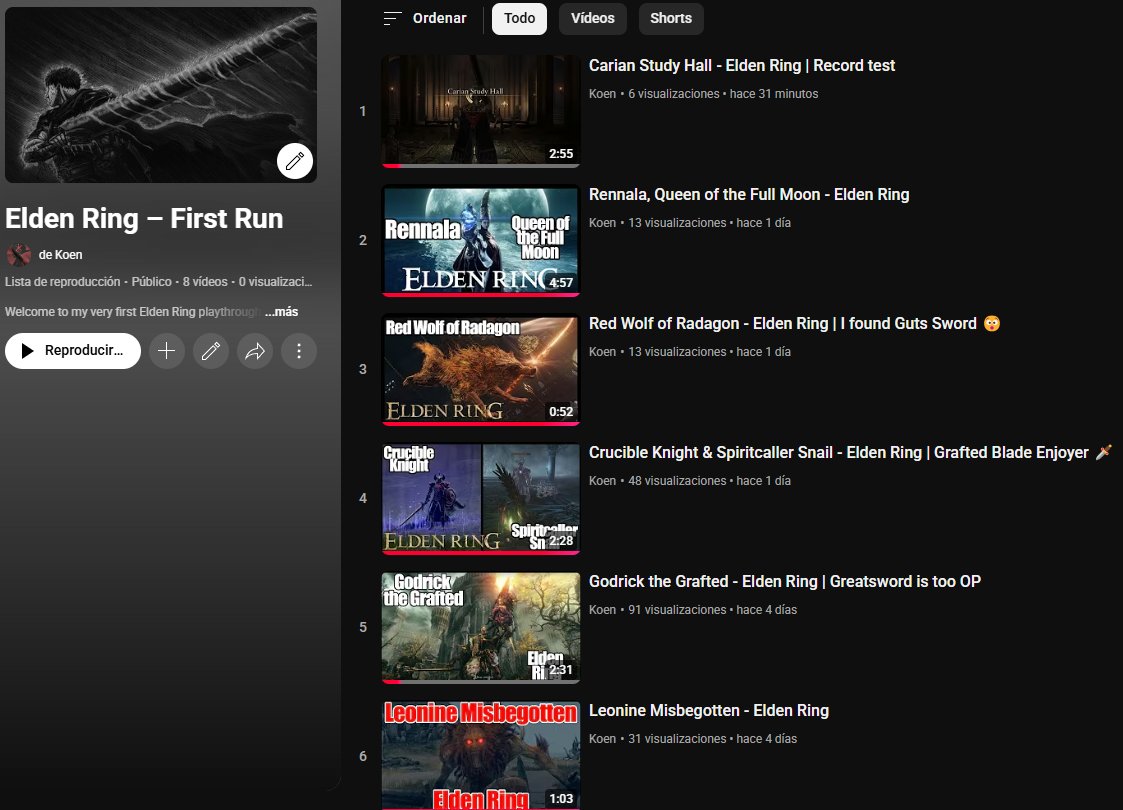Click title Rennala, Queen of the Full Moon - Elden Ring
The width and height of the screenshot is (1123, 810).
point(749,195)
